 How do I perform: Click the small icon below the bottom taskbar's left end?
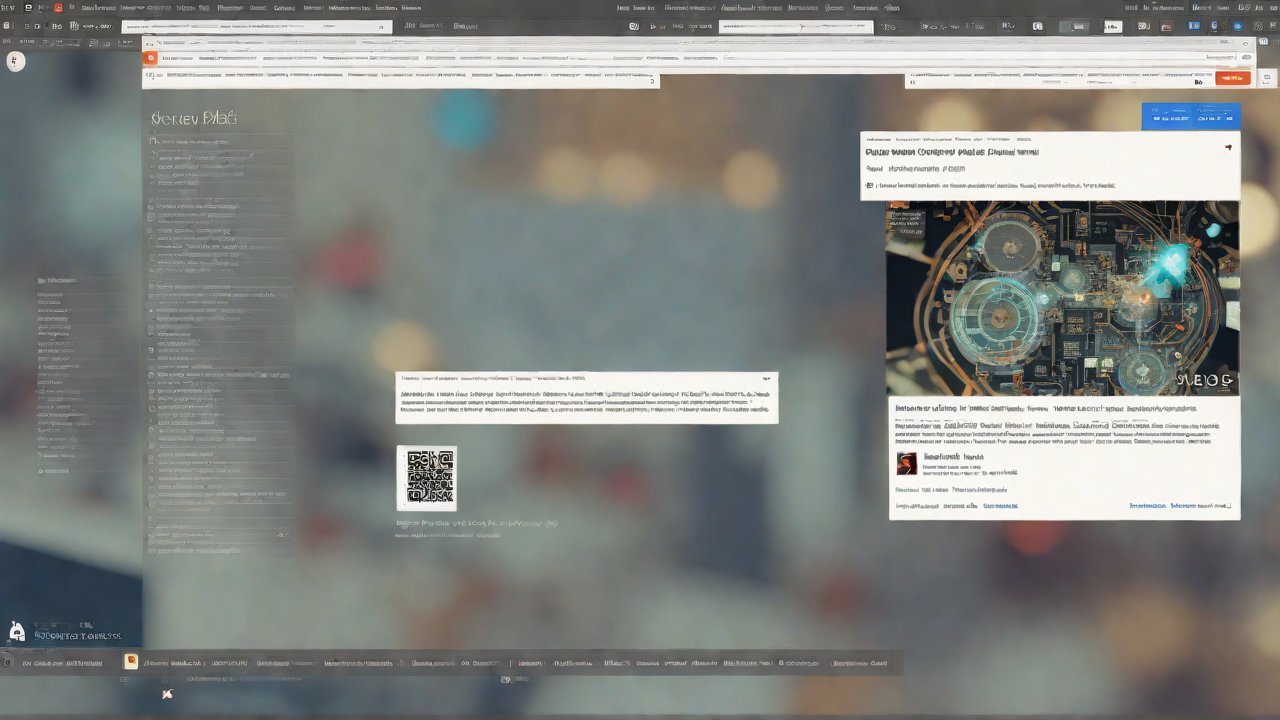(167, 694)
